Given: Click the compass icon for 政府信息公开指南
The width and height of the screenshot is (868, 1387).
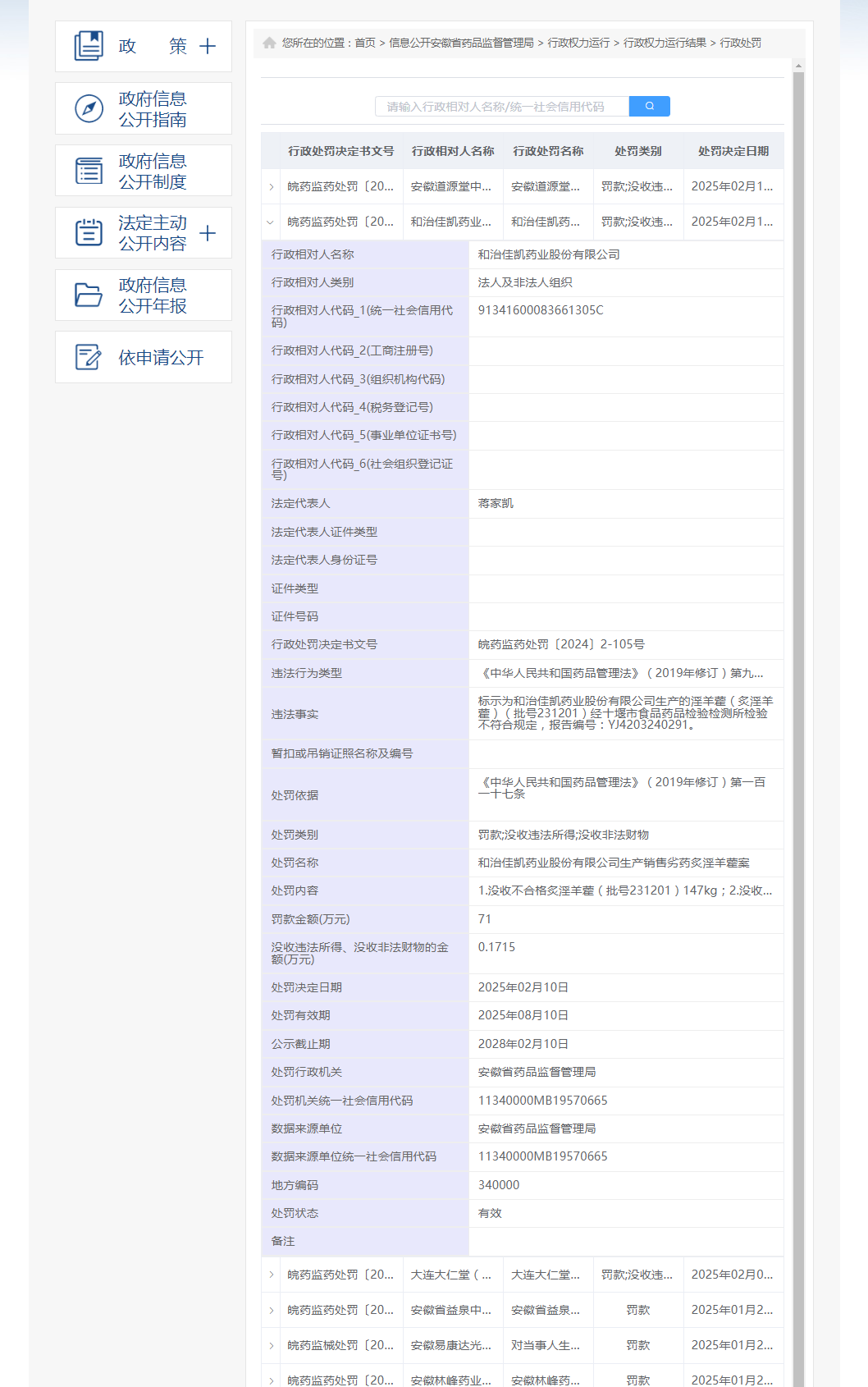Looking at the screenshot, I should coord(89,108).
